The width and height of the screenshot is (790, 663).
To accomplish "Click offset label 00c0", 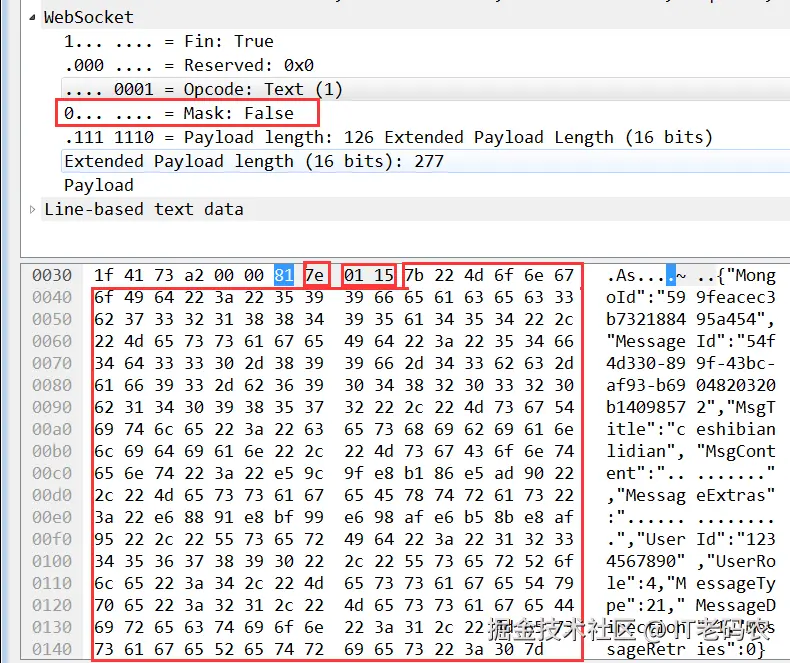I will click(52, 474).
